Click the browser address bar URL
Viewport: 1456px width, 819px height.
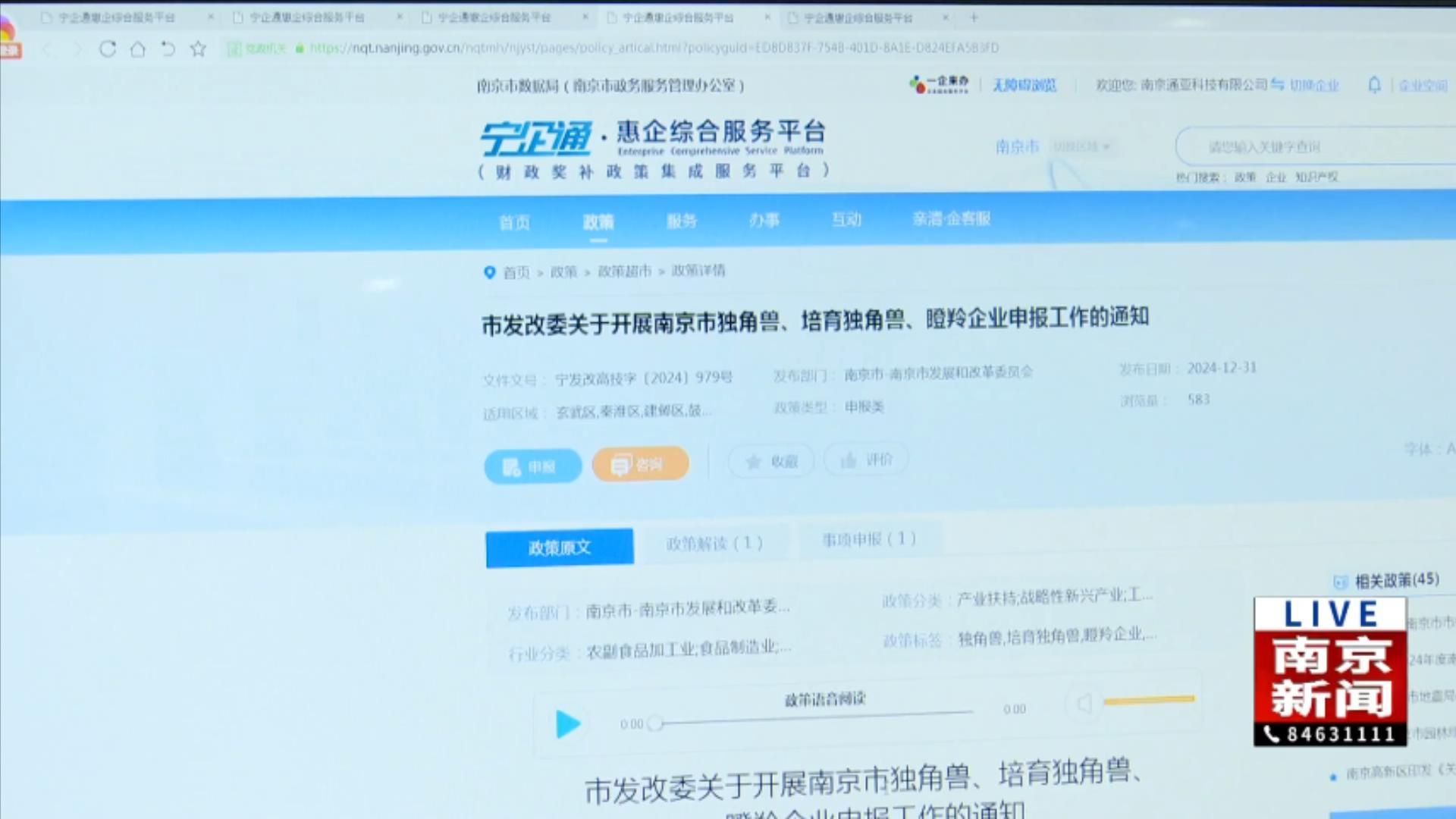point(654,48)
